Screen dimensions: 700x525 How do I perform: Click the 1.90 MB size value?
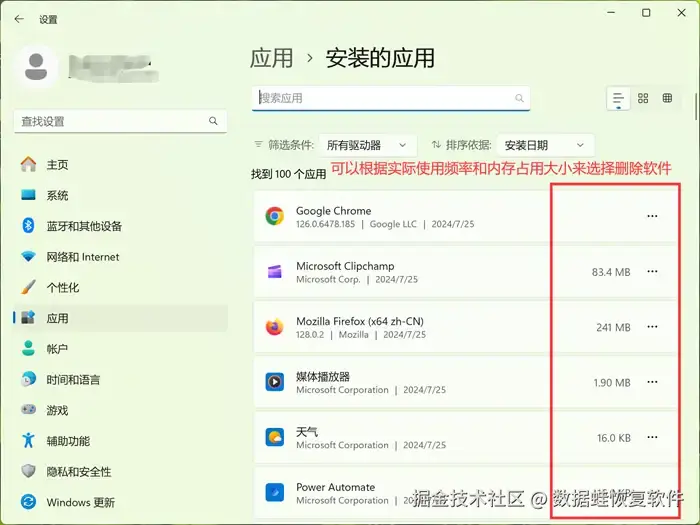[612, 383]
